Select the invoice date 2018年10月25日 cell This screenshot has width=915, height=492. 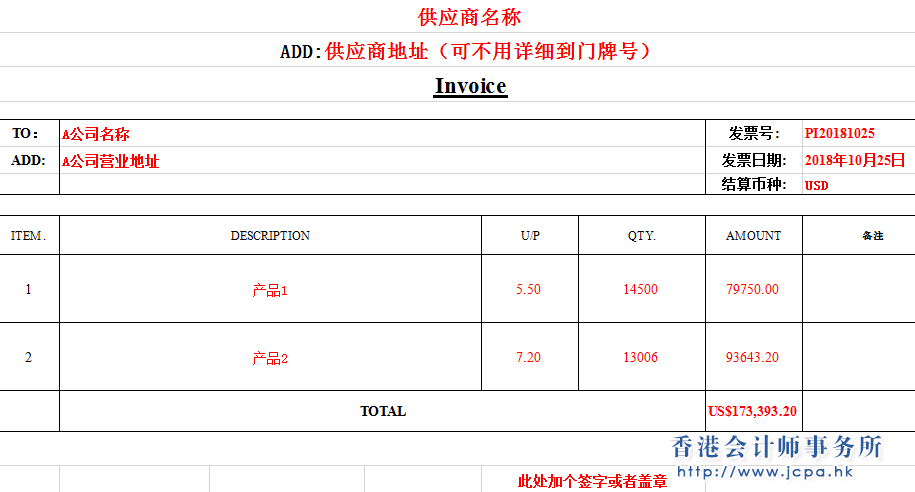(854, 160)
